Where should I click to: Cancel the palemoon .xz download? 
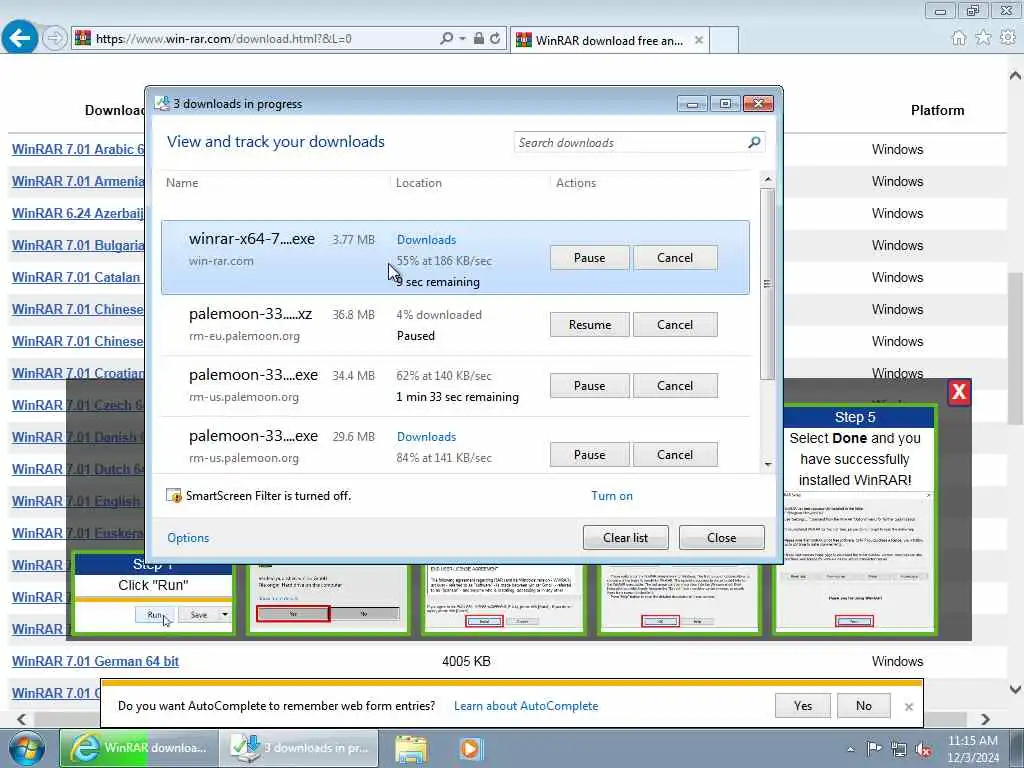[675, 325]
